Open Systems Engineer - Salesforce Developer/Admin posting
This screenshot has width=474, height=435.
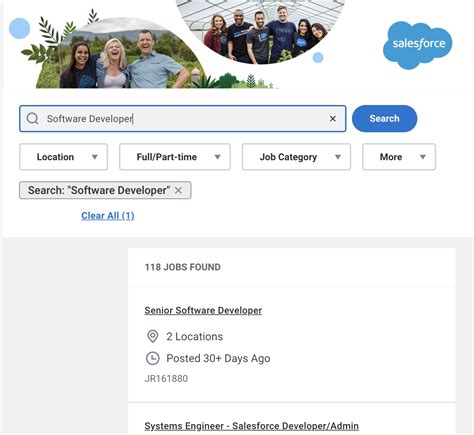click(x=251, y=426)
